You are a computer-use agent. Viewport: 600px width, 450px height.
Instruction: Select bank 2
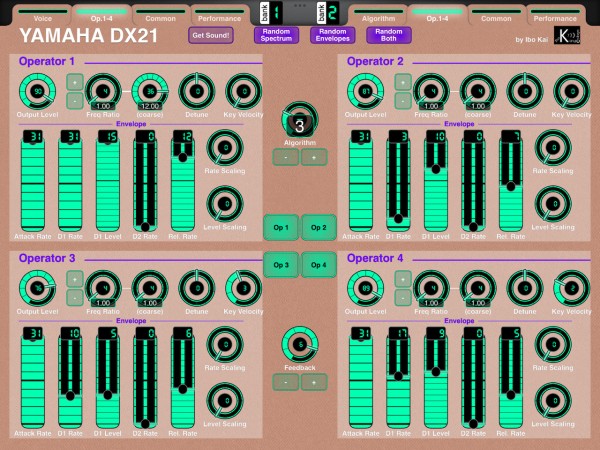(x=328, y=13)
